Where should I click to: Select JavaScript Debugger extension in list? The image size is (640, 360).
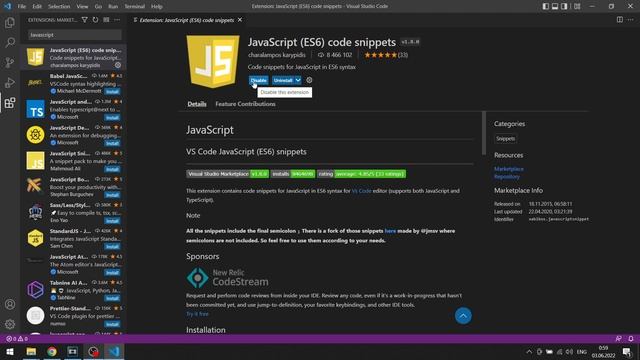click(73, 135)
